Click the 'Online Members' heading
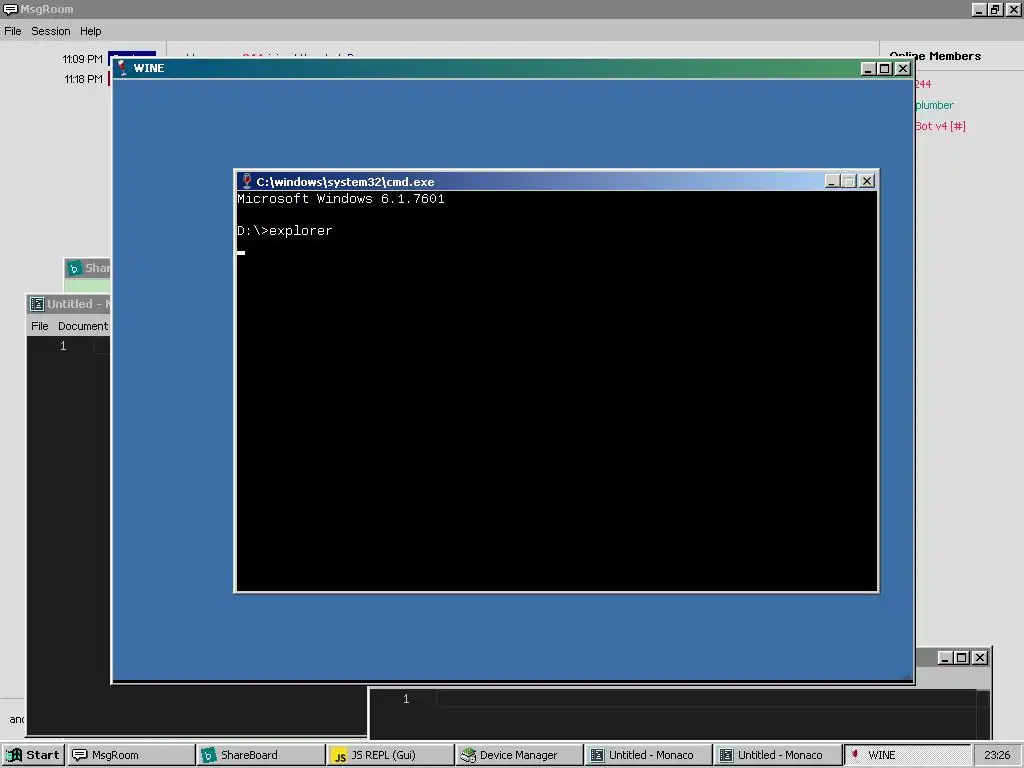Image resolution: width=1024 pixels, height=768 pixels. pyautogui.click(x=935, y=56)
